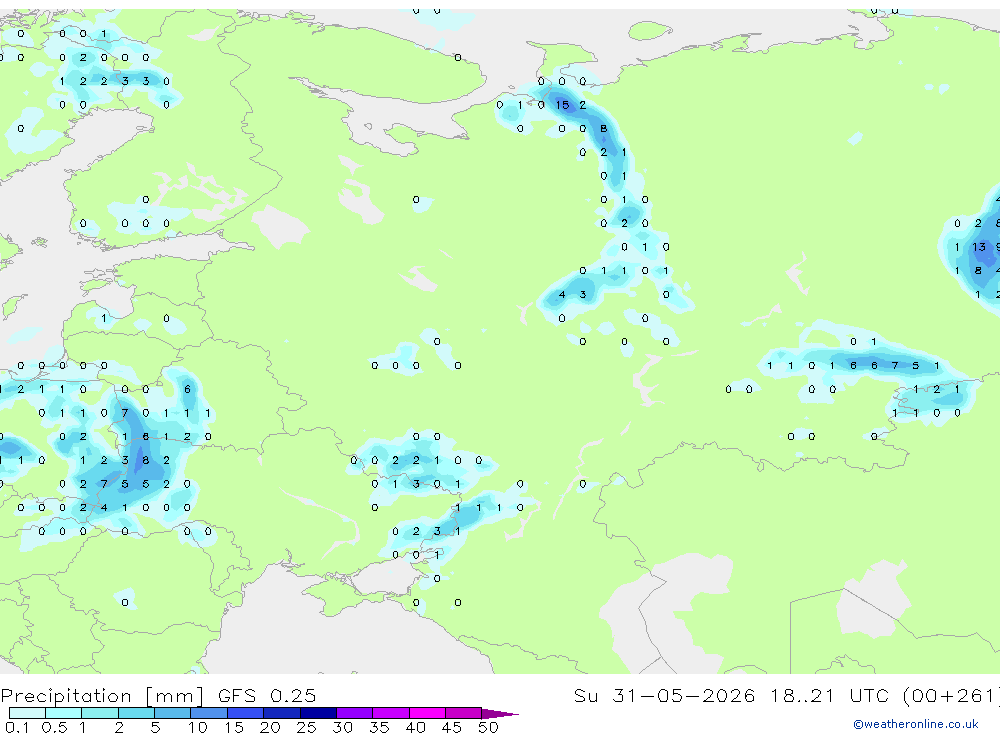The image size is (1000, 733).
Task: Click the legend scale label '20'
Action: pyautogui.click(x=270, y=727)
